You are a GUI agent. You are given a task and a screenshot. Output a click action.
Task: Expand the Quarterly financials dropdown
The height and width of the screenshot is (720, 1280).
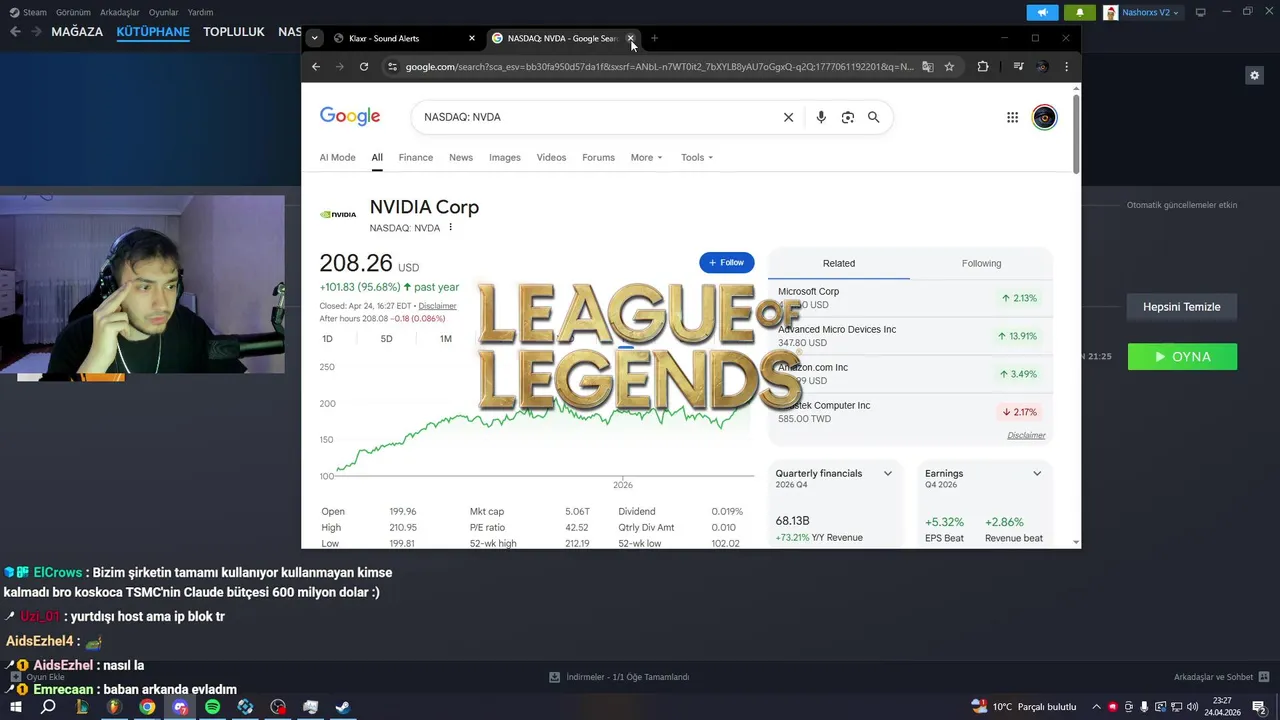pos(887,473)
